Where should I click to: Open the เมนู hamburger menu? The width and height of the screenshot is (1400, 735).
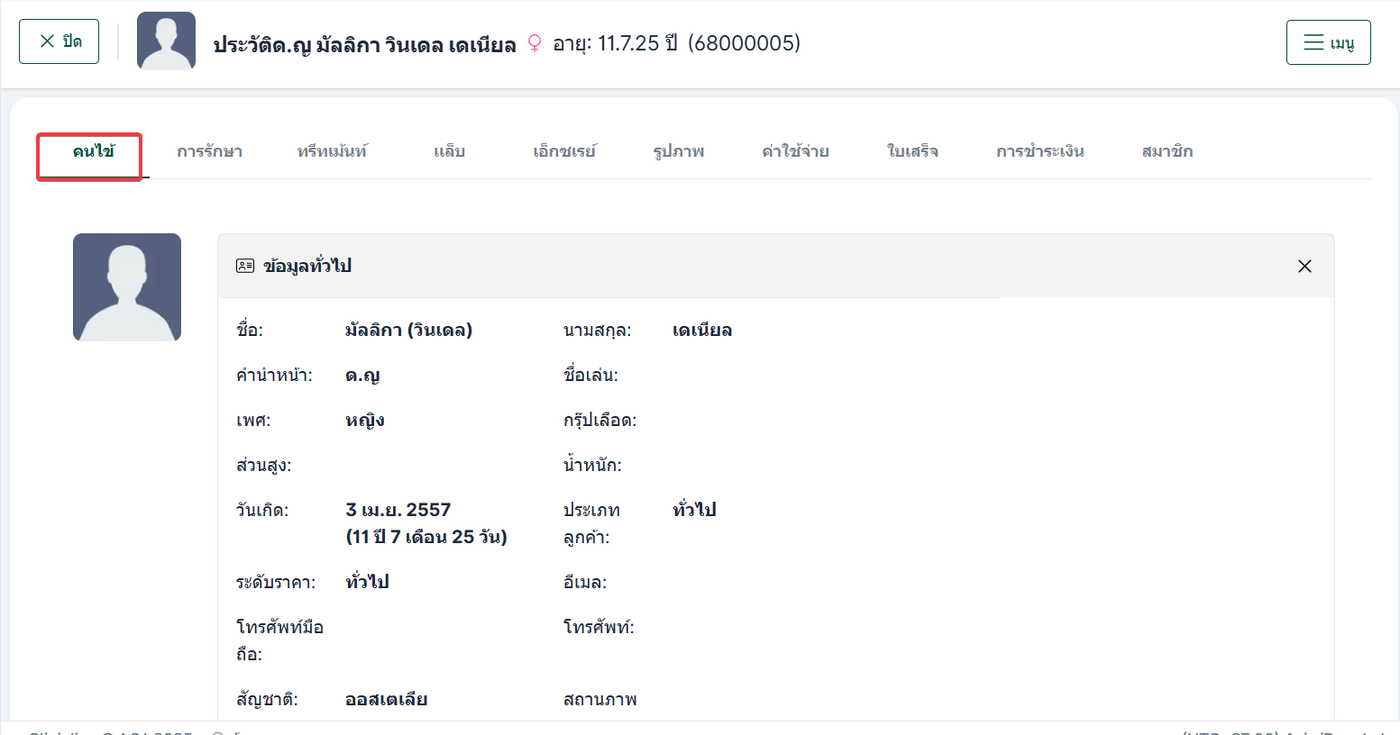(x=1328, y=43)
